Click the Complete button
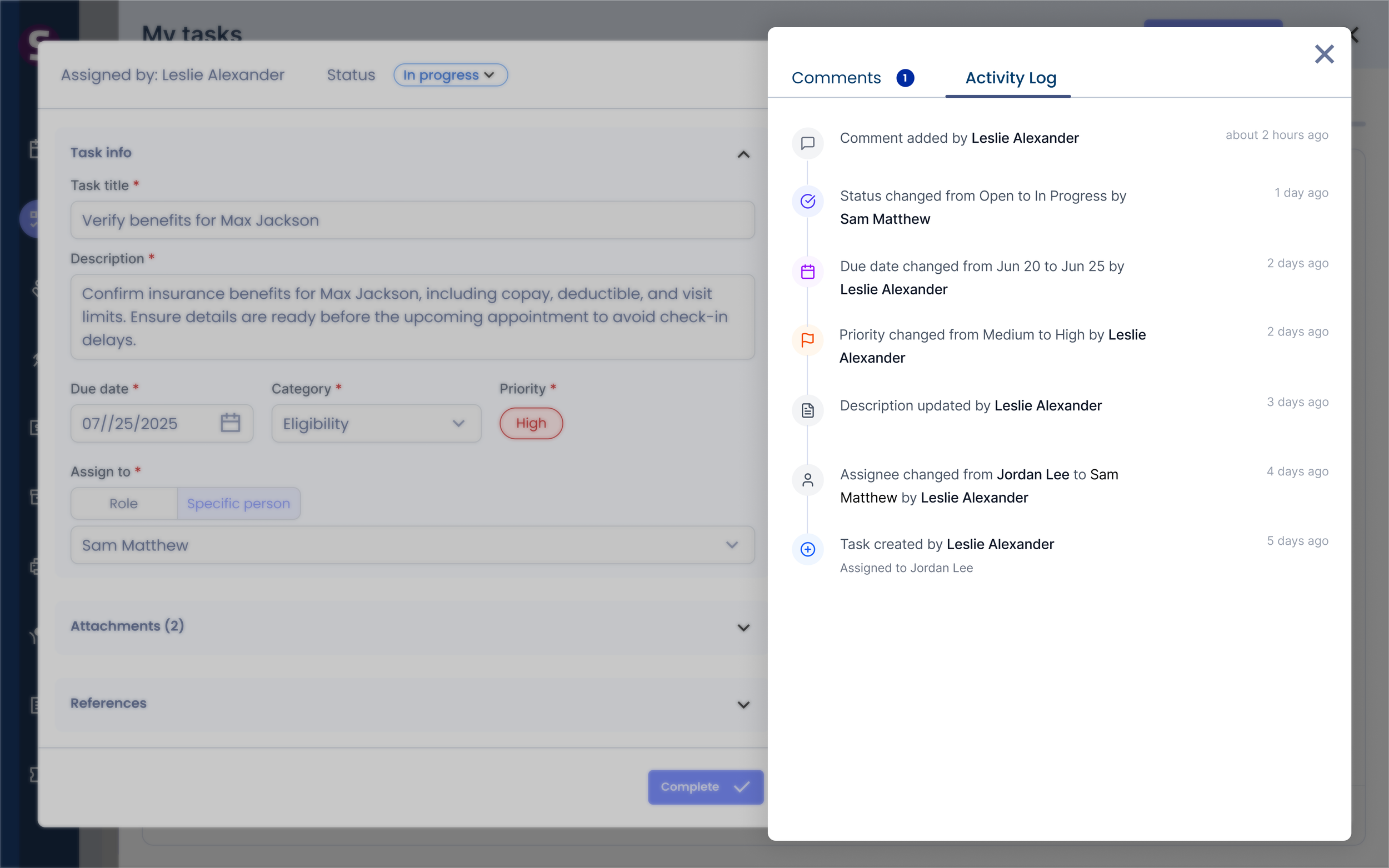The image size is (1389, 868). pos(706,787)
